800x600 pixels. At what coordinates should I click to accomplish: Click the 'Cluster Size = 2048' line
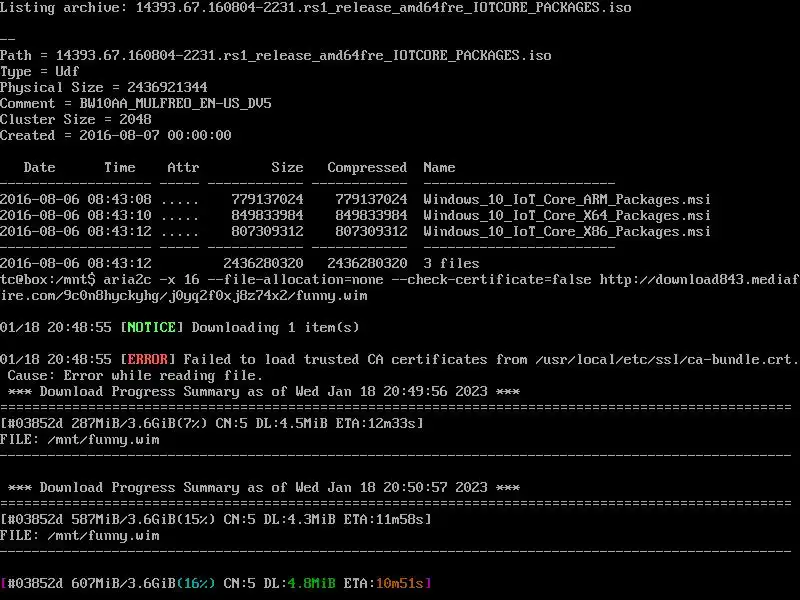click(76, 119)
